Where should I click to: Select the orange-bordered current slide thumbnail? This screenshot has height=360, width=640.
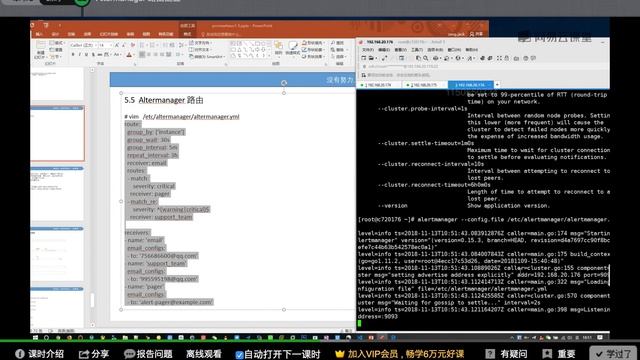57,133
